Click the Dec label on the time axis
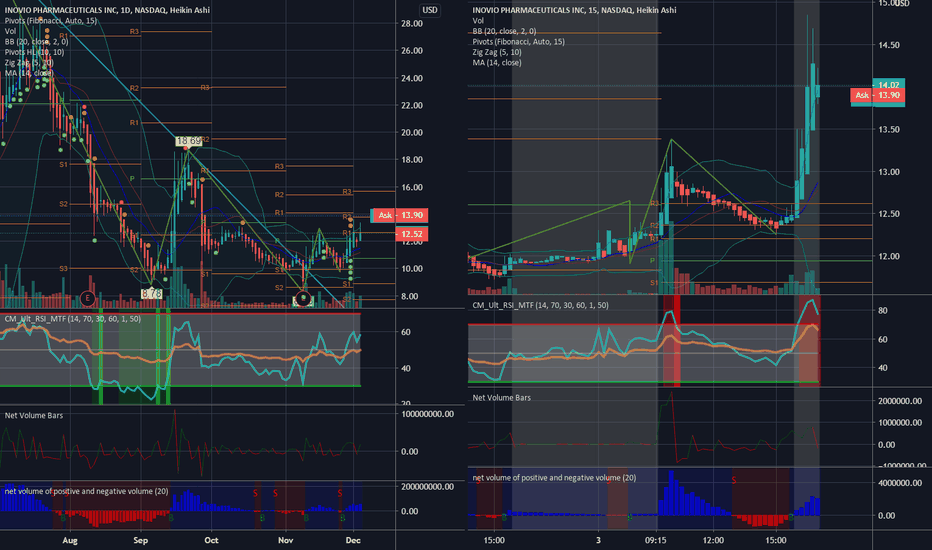Viewport: 932px width, 550px height. point(353,540)
